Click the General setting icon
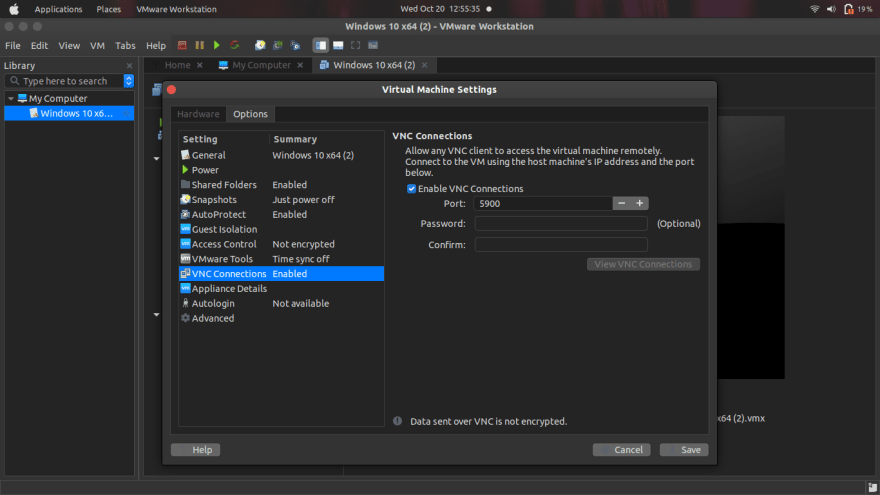The image size is (880, 495). pyautogui.click(x=185, y=155)
